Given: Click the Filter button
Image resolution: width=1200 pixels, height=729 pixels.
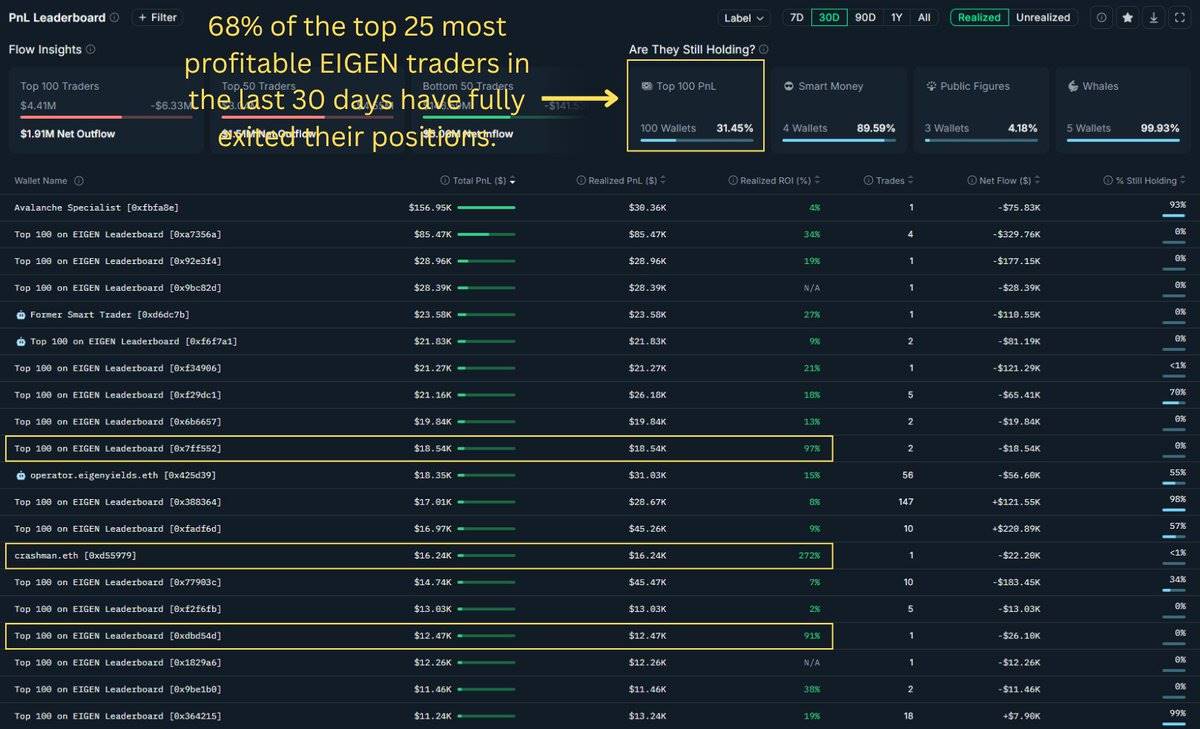Looking at the screenshot, I should point(157,17).
